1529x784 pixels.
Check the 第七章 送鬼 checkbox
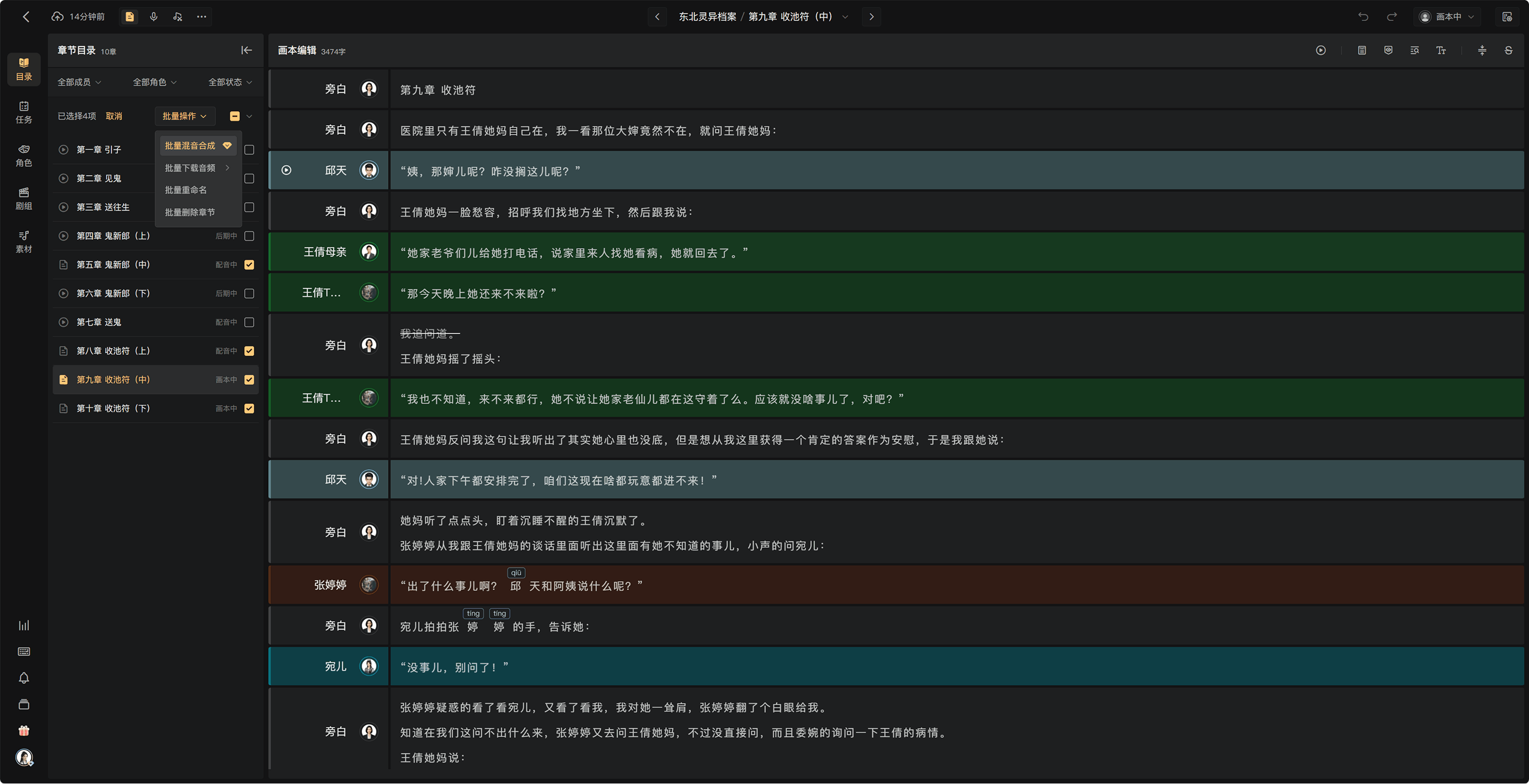250,322
